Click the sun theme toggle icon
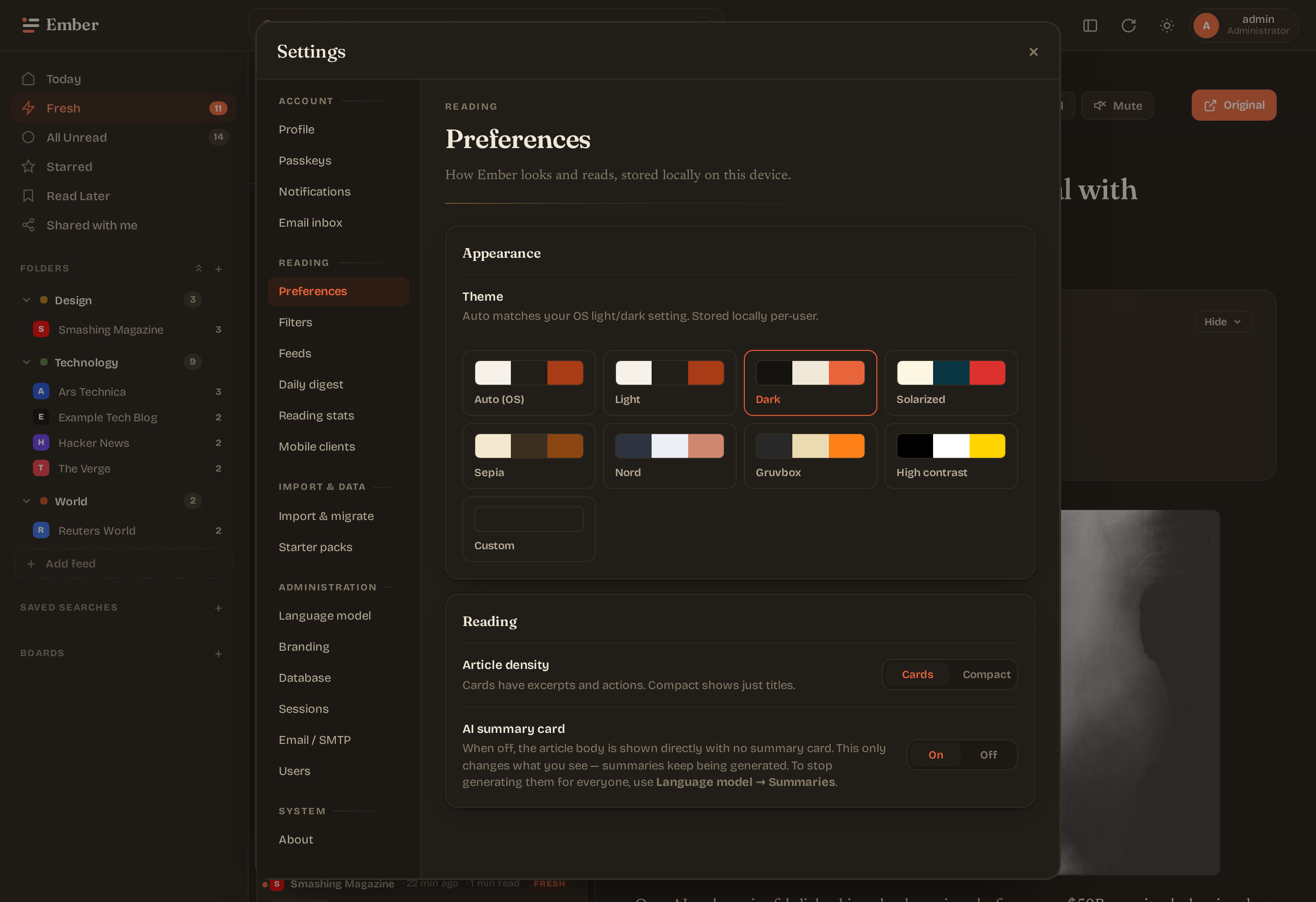The image size is (1316, 902). (x=1167, y=26)
